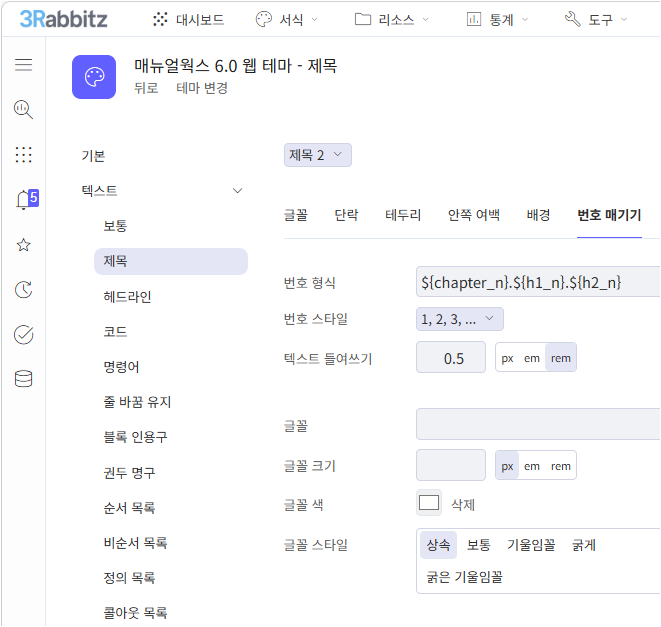Screen dimensions: 661x627
Task: Select the 번호 매기기 tab
Action: pyautogui.click(x=609, y=215)
